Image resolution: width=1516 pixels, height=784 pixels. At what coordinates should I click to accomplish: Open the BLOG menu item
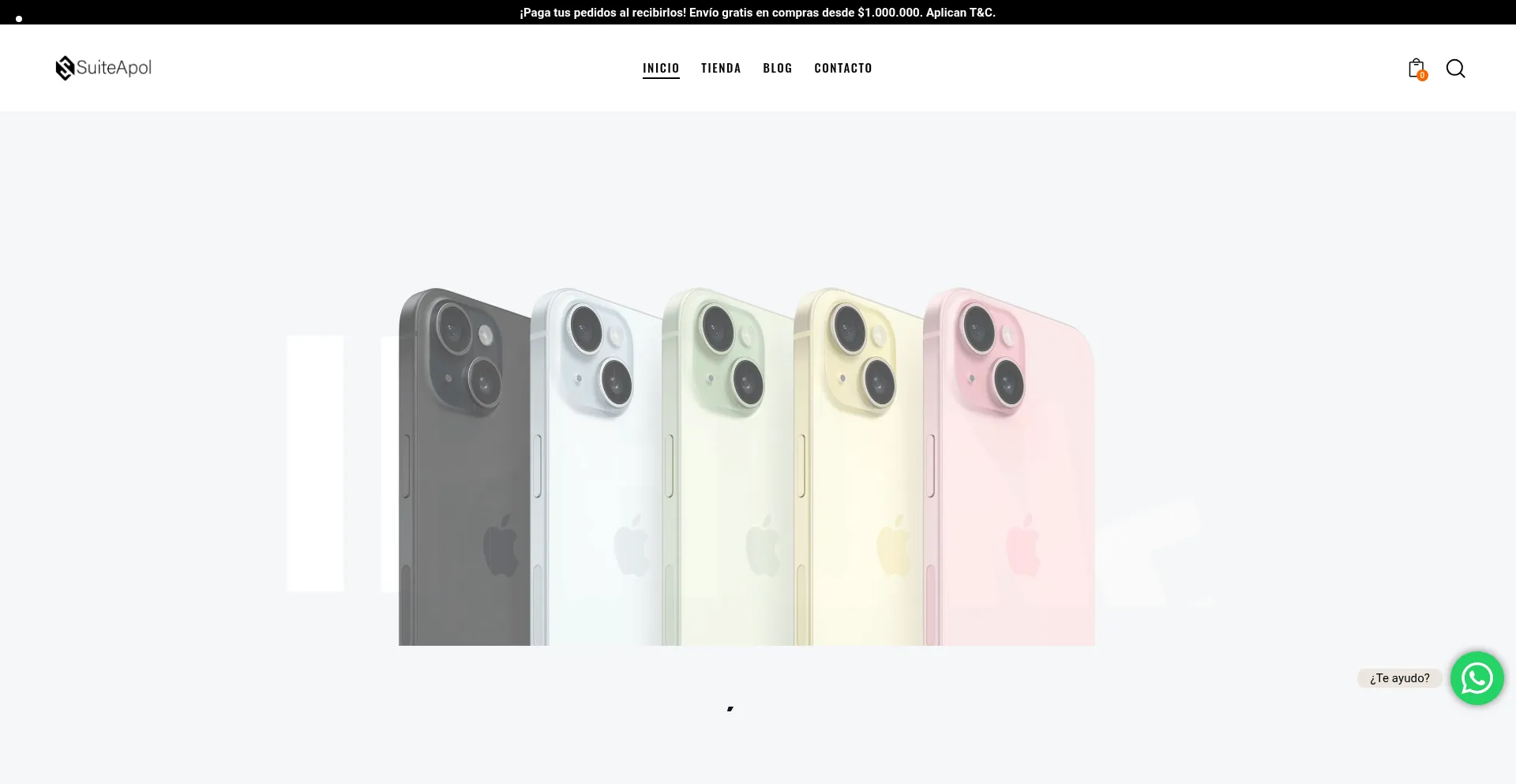click(778, 68)
